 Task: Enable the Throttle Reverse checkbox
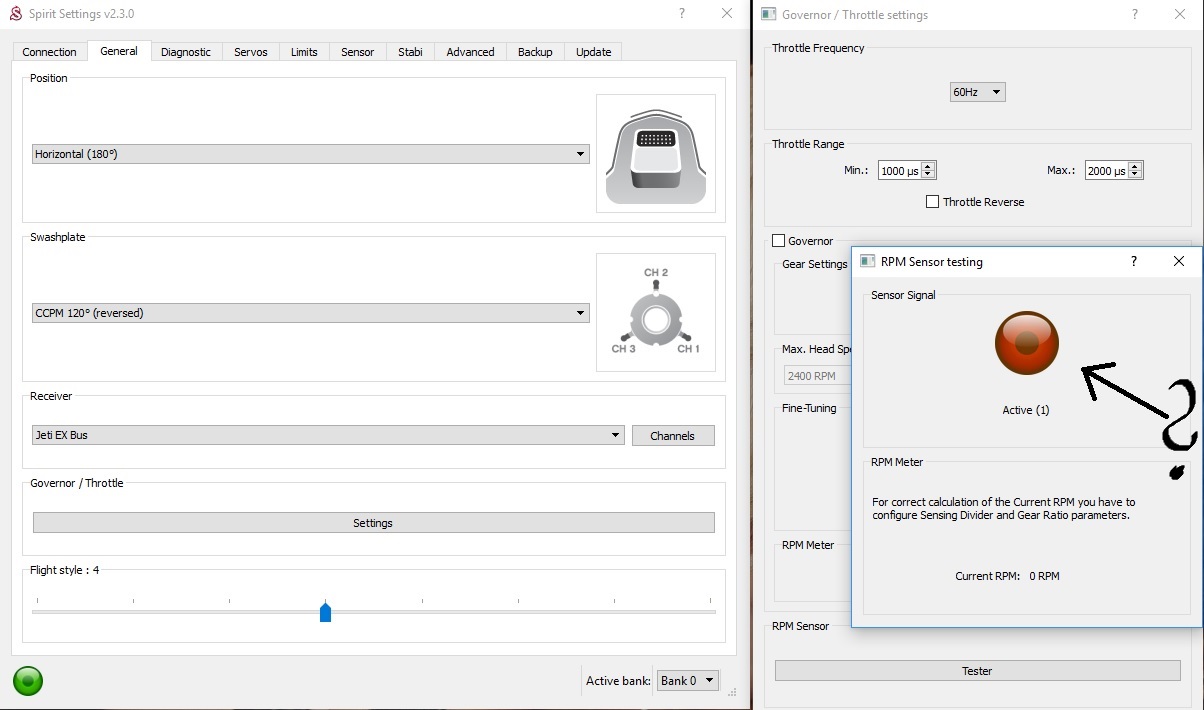click(x=933, y=202)
